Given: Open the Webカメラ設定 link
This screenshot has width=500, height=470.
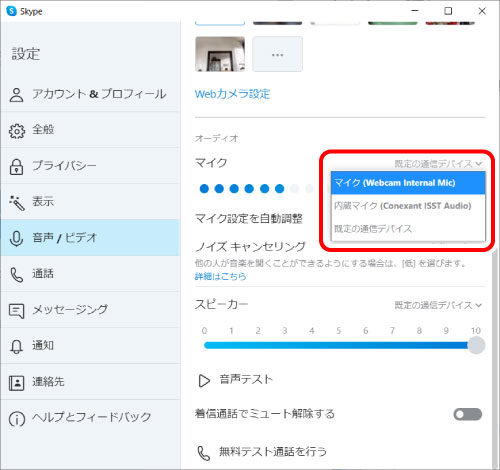Looking at the screenshot, I should (x=232, y=94).
